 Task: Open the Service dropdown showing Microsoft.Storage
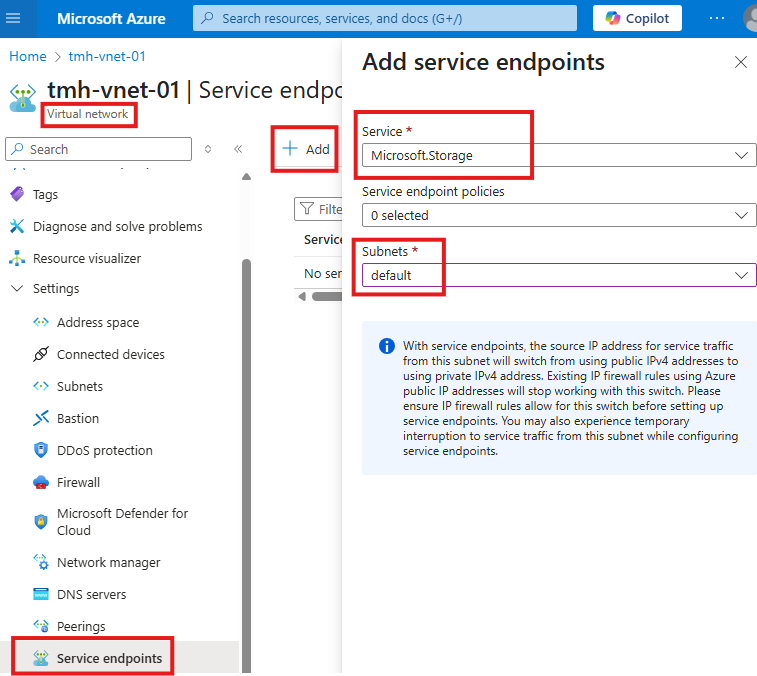pos(559,155)
